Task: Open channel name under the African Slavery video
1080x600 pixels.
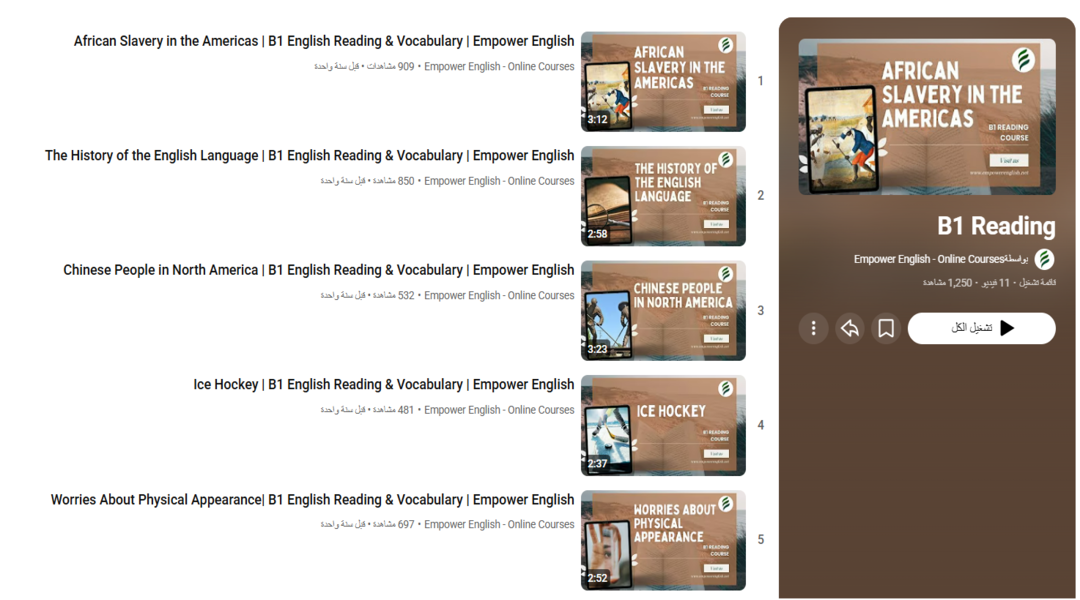Action: click(x=499, y=67)
